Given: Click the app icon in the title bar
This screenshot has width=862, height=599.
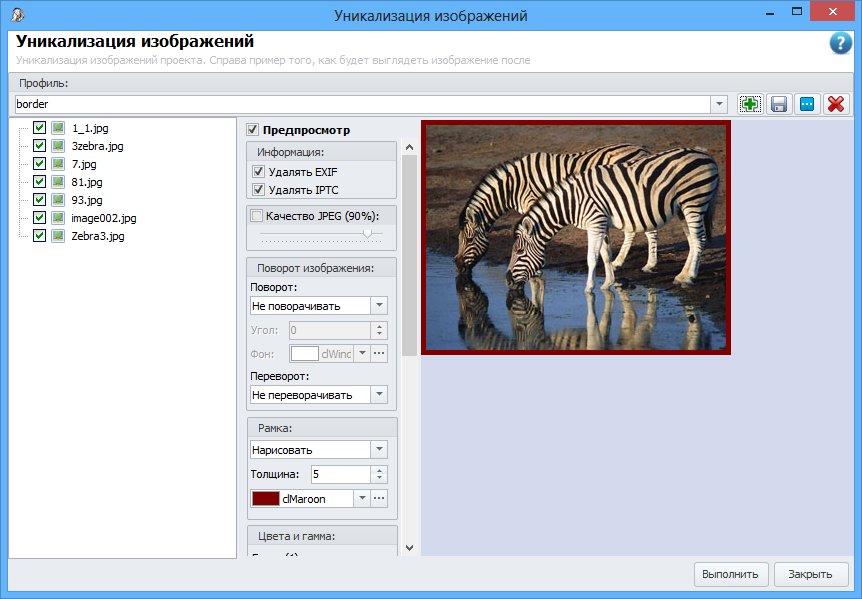Looking at the screenshot, I should [x=18, y=15].
